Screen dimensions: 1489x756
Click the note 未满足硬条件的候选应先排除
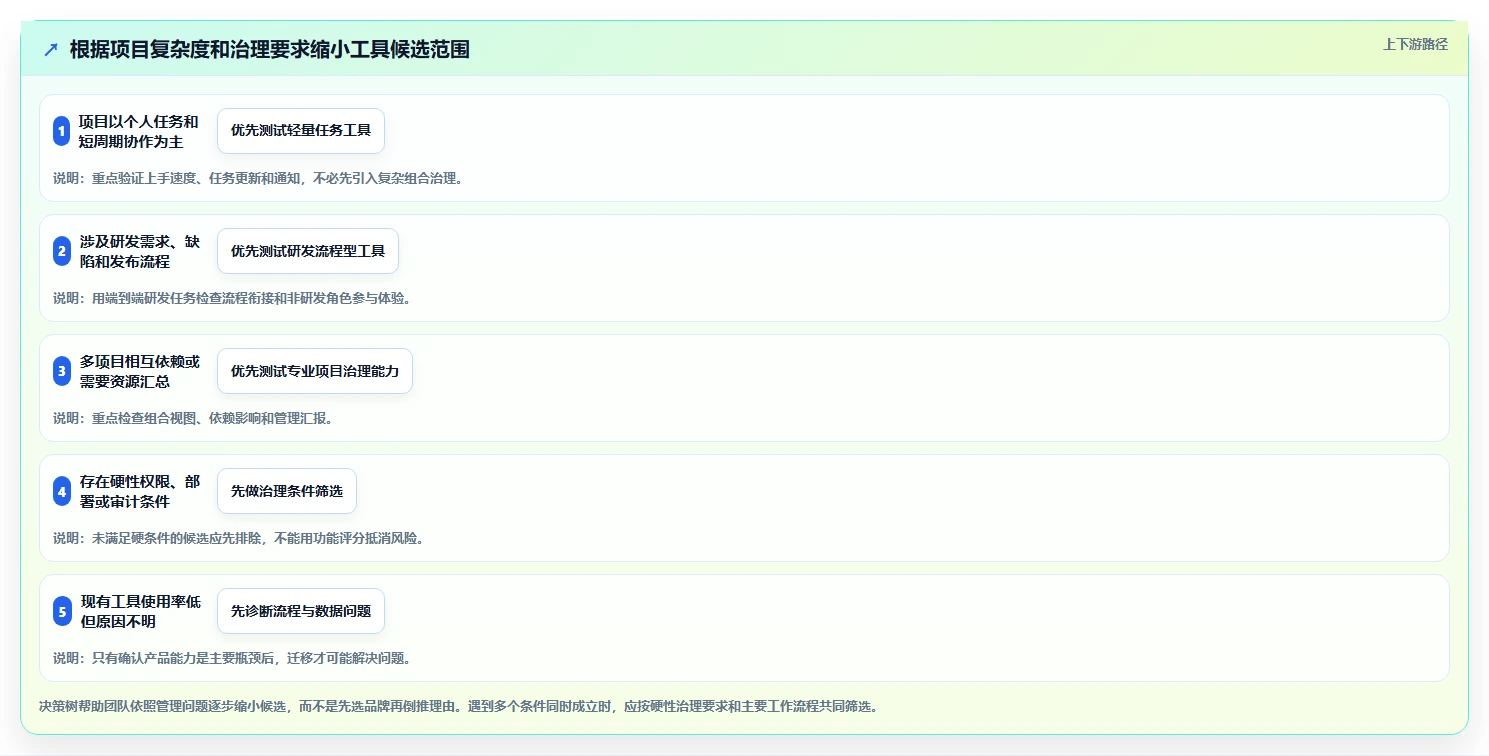tap(239, 538)
